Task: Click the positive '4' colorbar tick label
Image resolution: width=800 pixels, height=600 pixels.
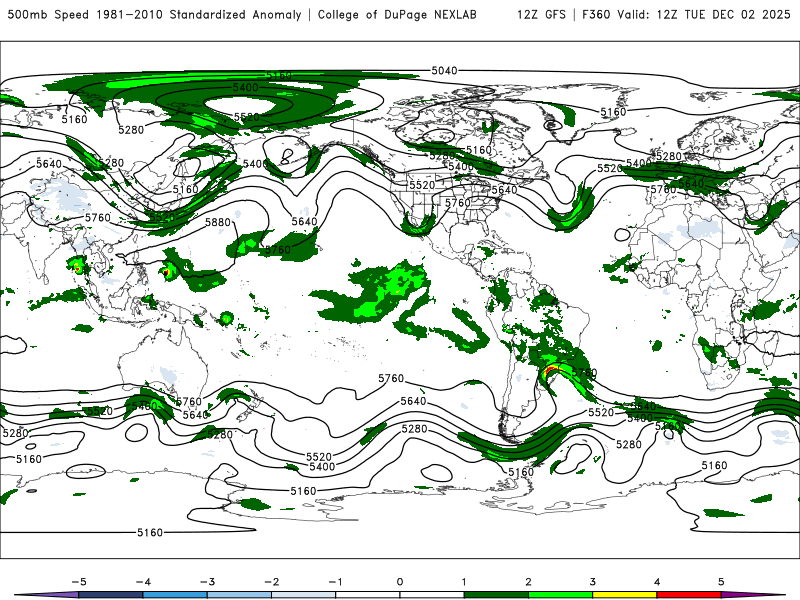Action: coord(657,582)
